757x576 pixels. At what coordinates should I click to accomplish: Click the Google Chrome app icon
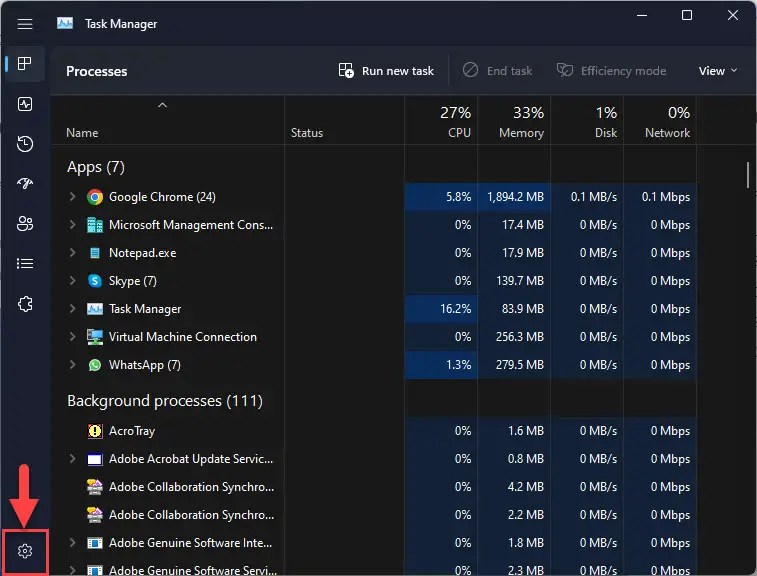(95, 197)
